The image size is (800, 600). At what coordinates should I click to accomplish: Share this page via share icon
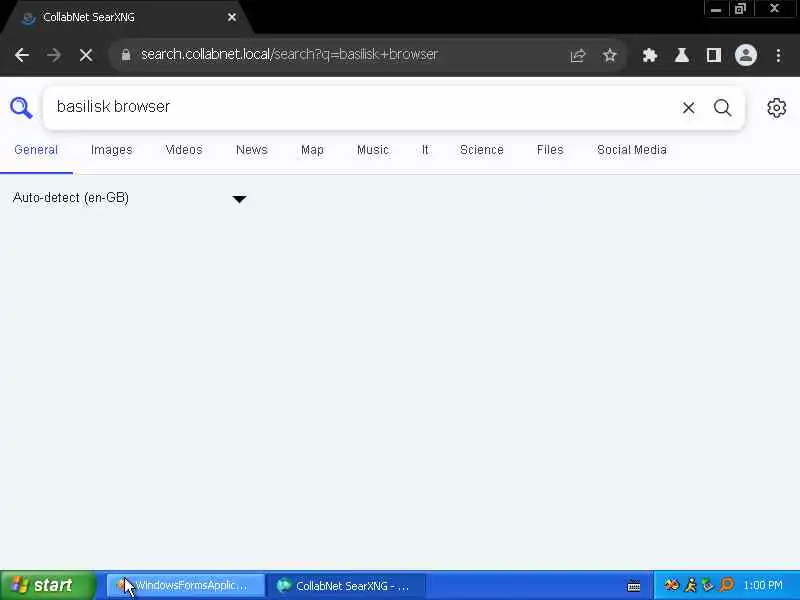point(578,55)
